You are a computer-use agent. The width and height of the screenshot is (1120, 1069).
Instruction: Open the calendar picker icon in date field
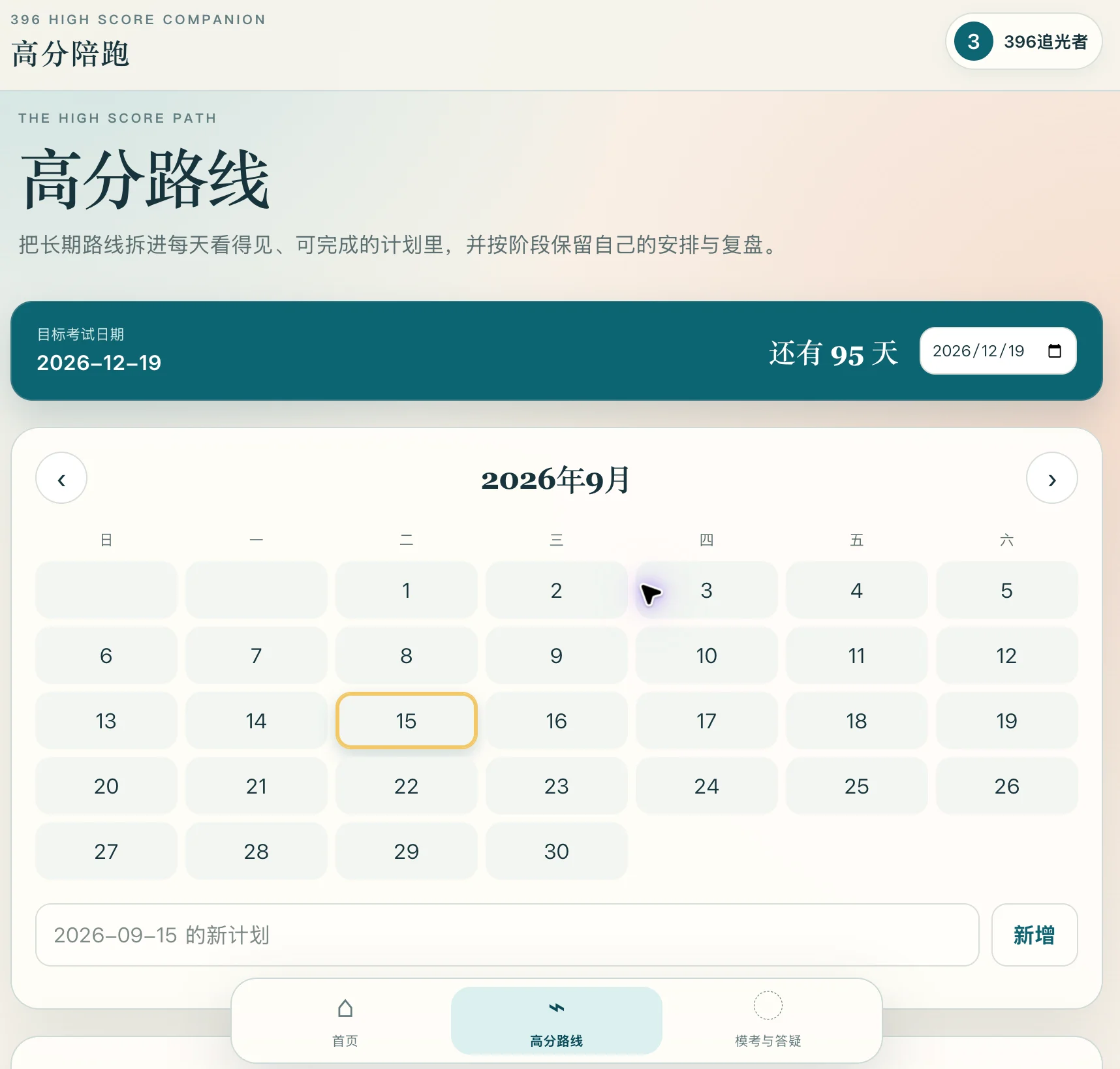[x=1054, y=351]
